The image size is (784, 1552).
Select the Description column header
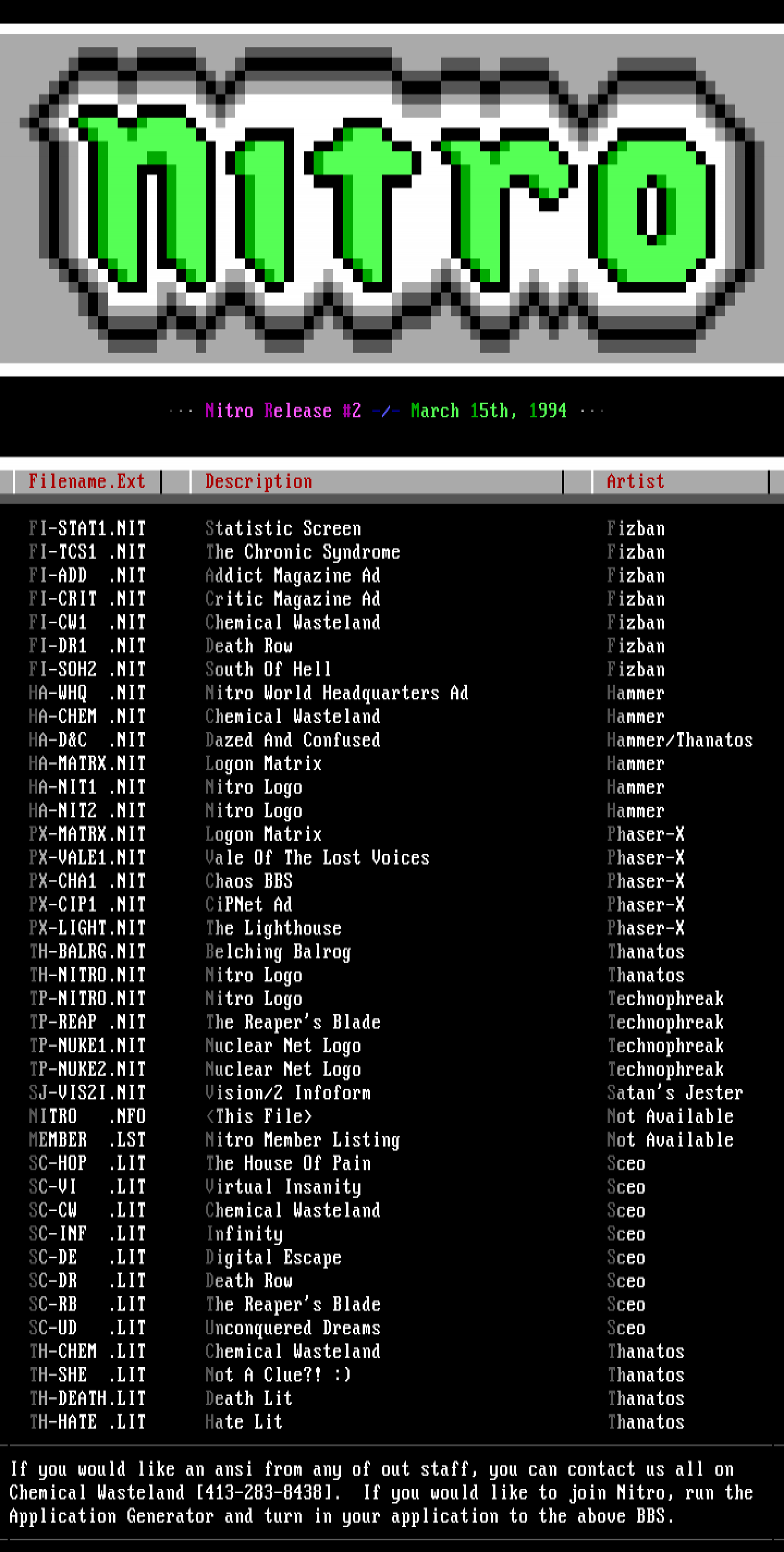(x=258, y=481)
